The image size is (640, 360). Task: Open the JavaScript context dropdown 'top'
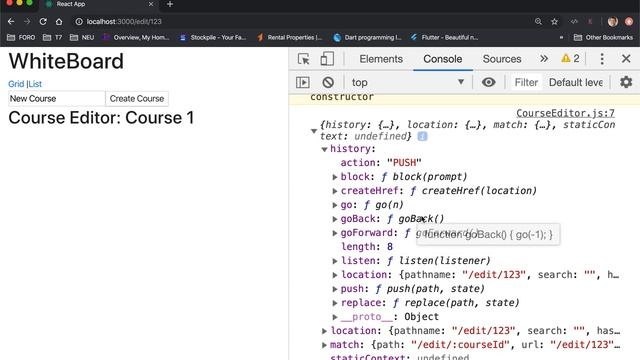(408, 82)
